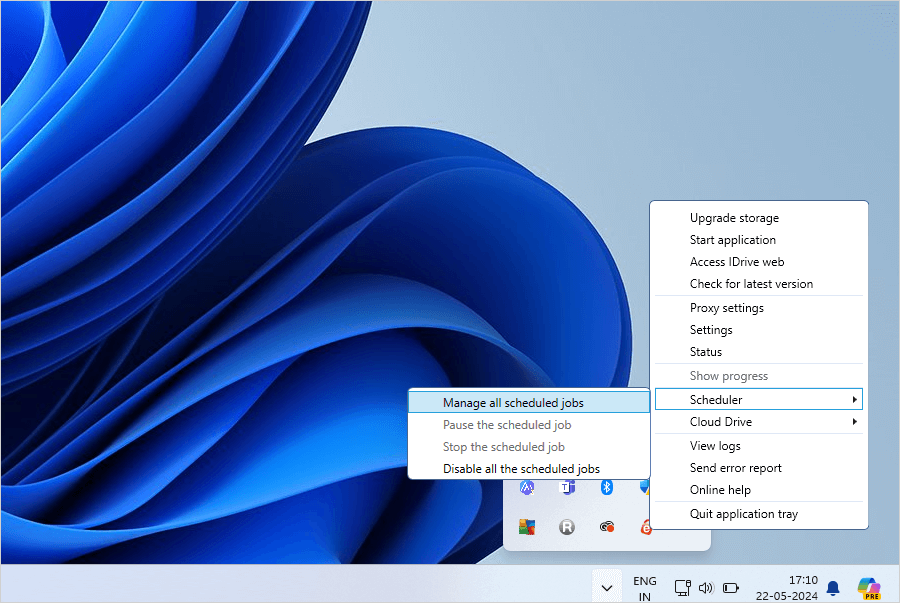Screen dimensions: 900x603
Task: Choose Disable all the scheduled jobs
Action: click(521, 469)
